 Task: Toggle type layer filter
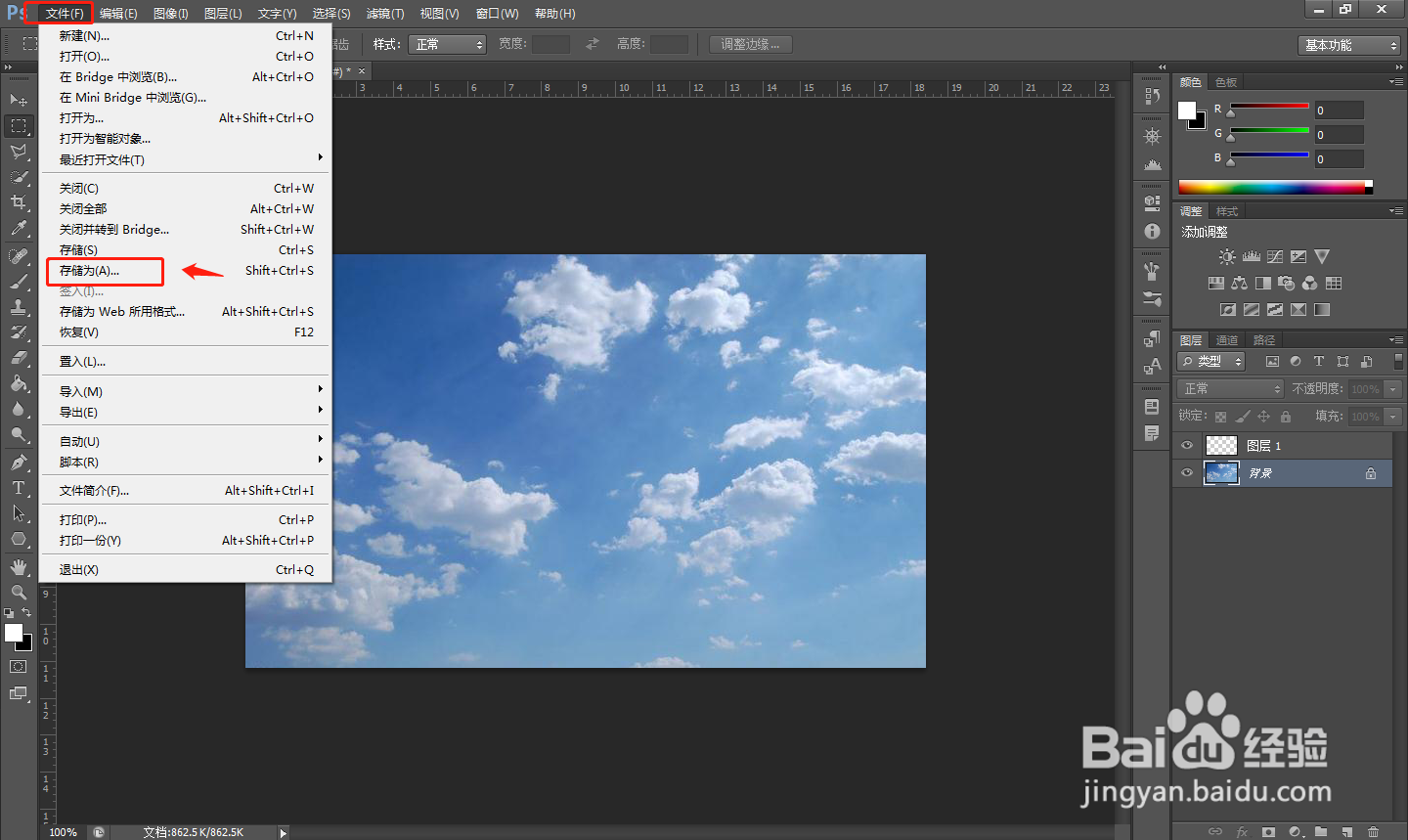(1319, 362)
